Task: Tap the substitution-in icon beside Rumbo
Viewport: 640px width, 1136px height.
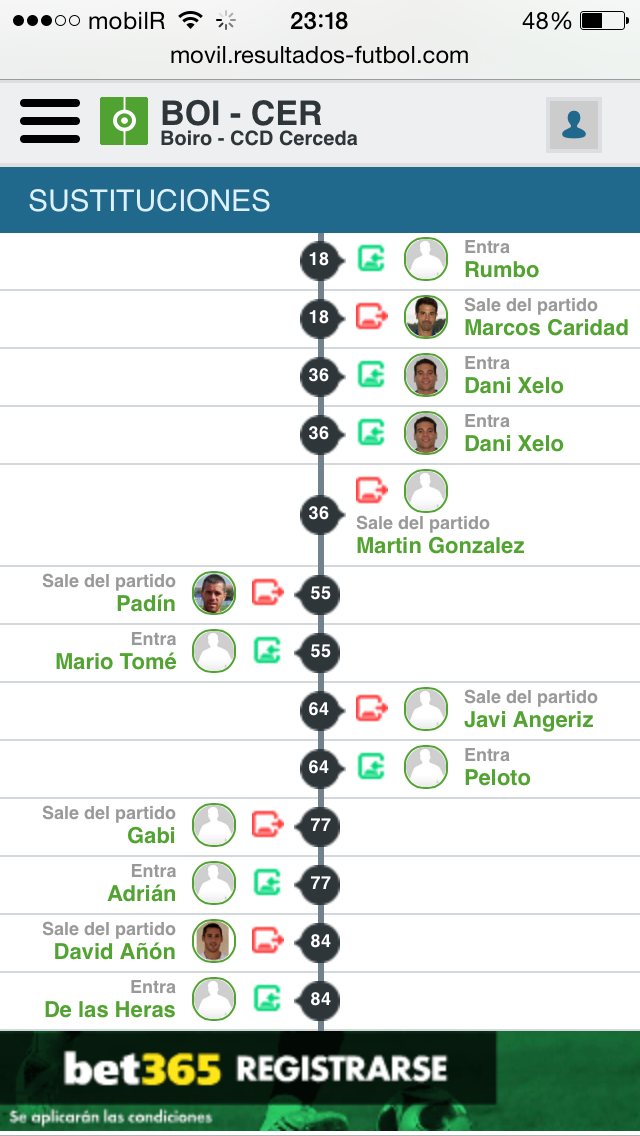Action: 371,259
